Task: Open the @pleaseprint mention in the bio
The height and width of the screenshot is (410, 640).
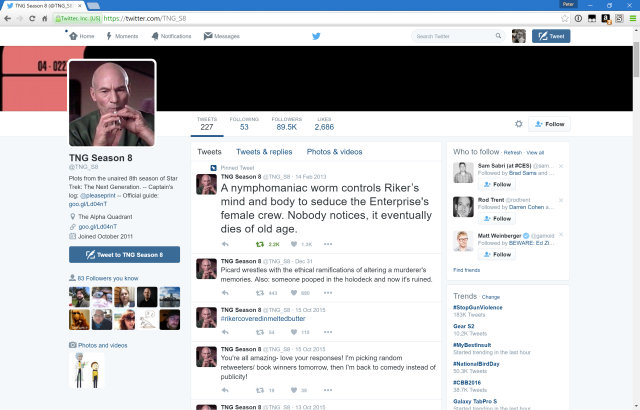Action: (x=98, y=195)
